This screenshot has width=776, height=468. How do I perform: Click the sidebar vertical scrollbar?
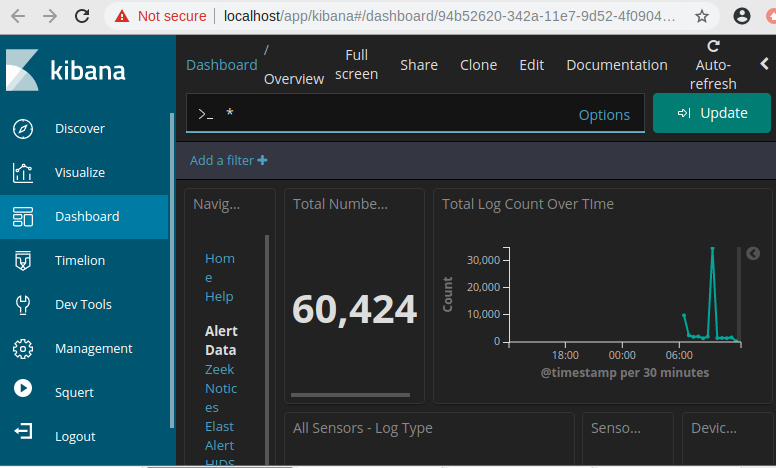pyautogui.click(x=172, y=270)
